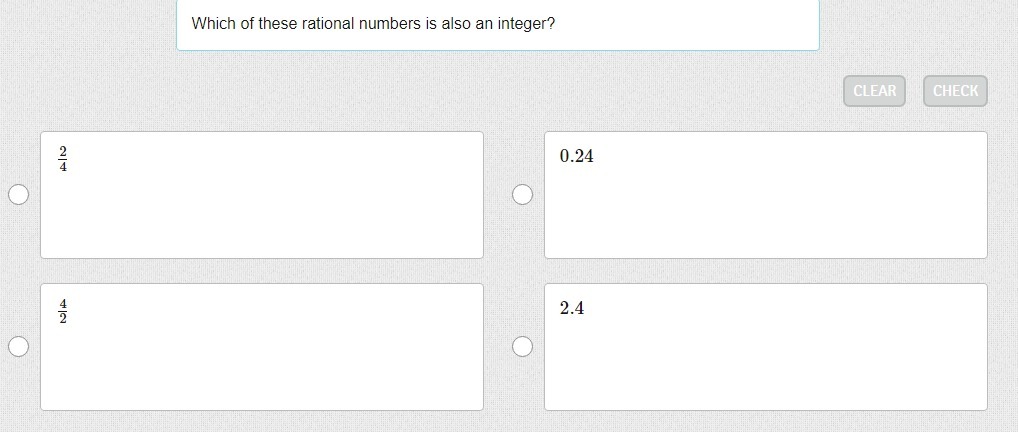Click the word 'numbers' in question
Image resolution: width=1018 pixels, height=432 pixels.
click(390, 23)
